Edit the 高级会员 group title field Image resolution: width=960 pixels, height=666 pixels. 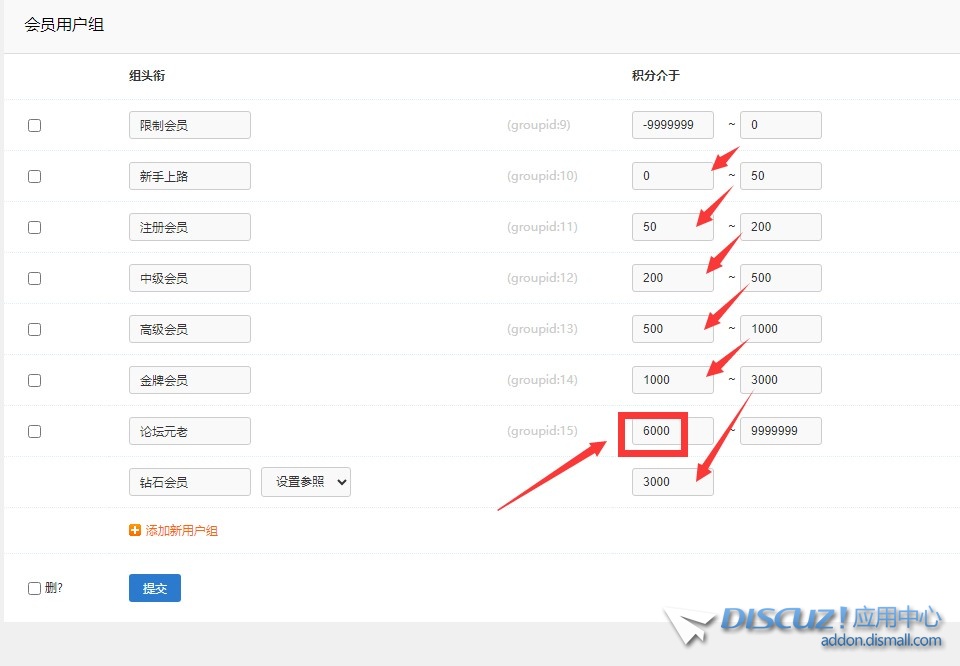[190, 329]
